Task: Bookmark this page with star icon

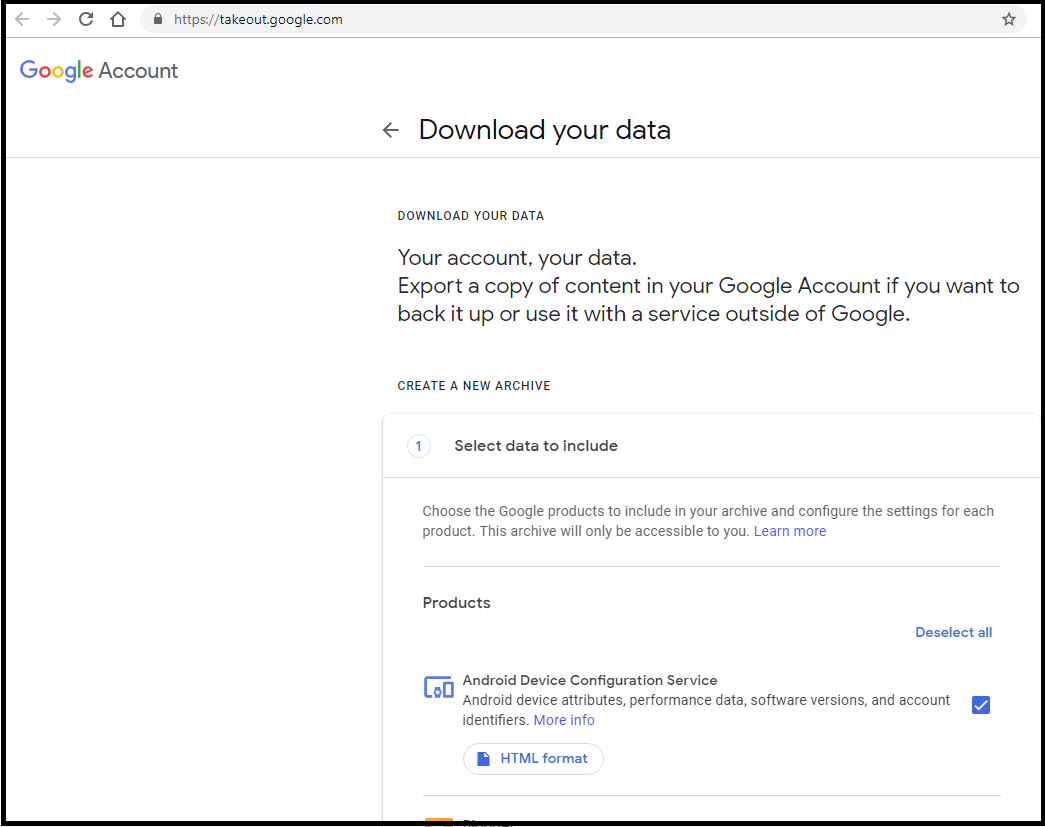Action: click(1008, 19)
